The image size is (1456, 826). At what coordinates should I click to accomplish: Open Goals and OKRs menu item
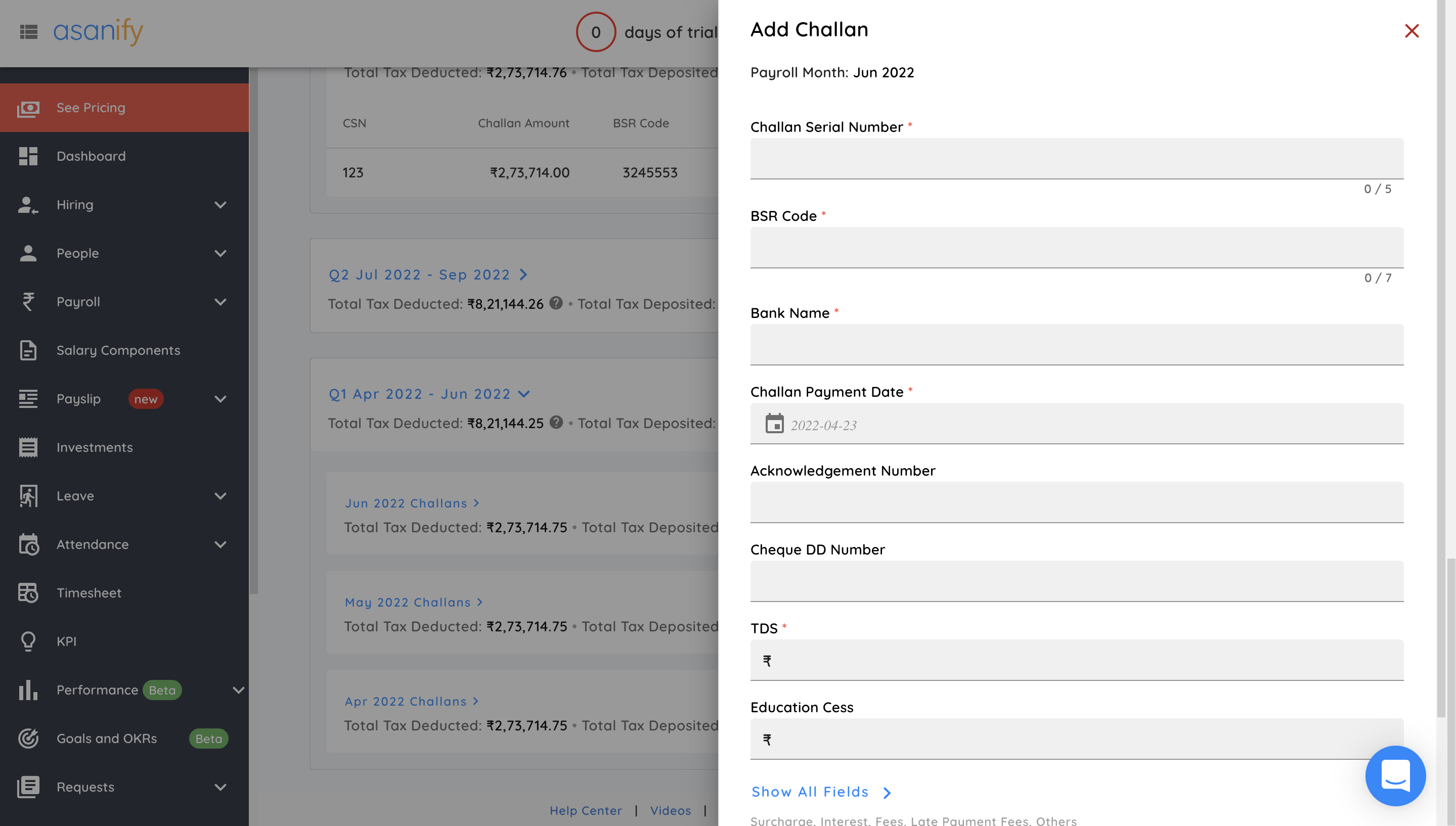107,739
